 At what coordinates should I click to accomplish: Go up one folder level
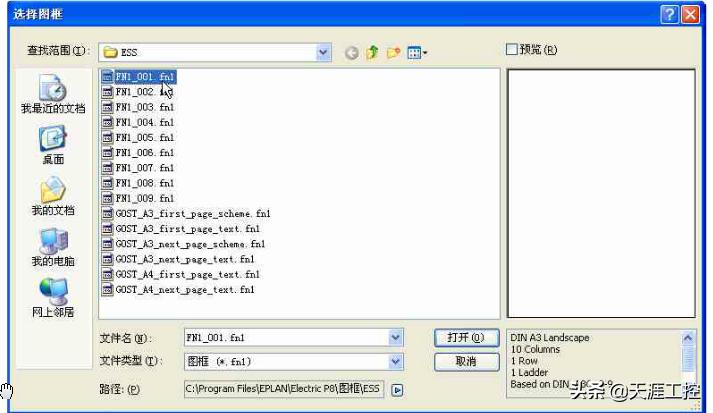(x=372, y=52)
